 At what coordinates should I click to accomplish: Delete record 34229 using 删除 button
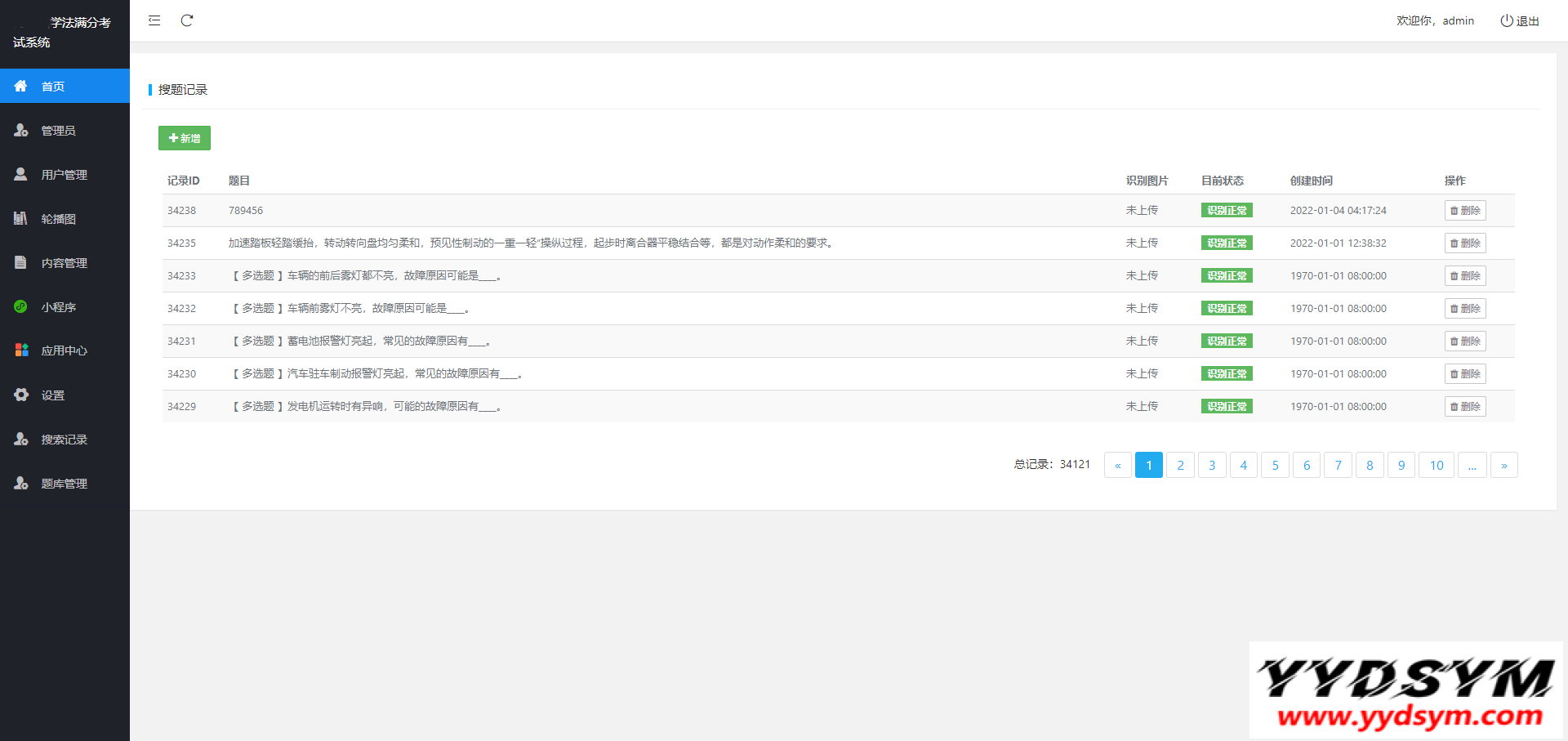pos(1465,407)
